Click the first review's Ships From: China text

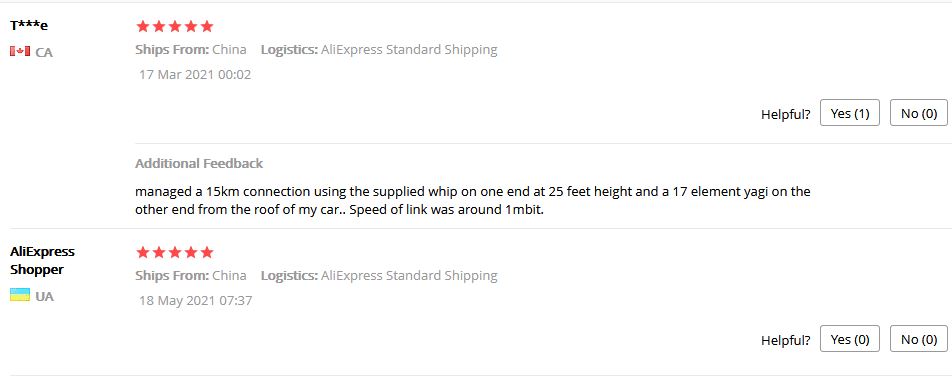(x=191, y=50)
